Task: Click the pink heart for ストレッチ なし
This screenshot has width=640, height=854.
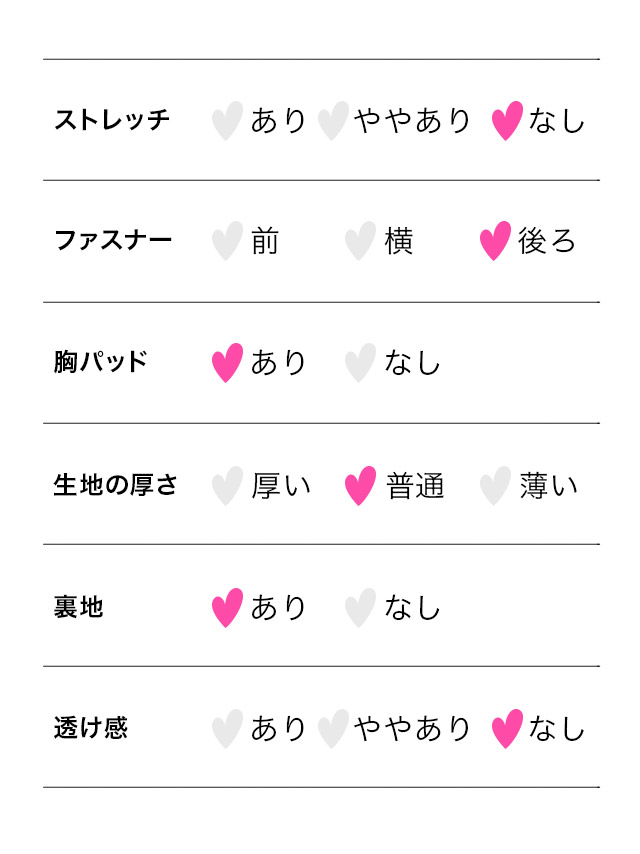Action: (507, 121)
